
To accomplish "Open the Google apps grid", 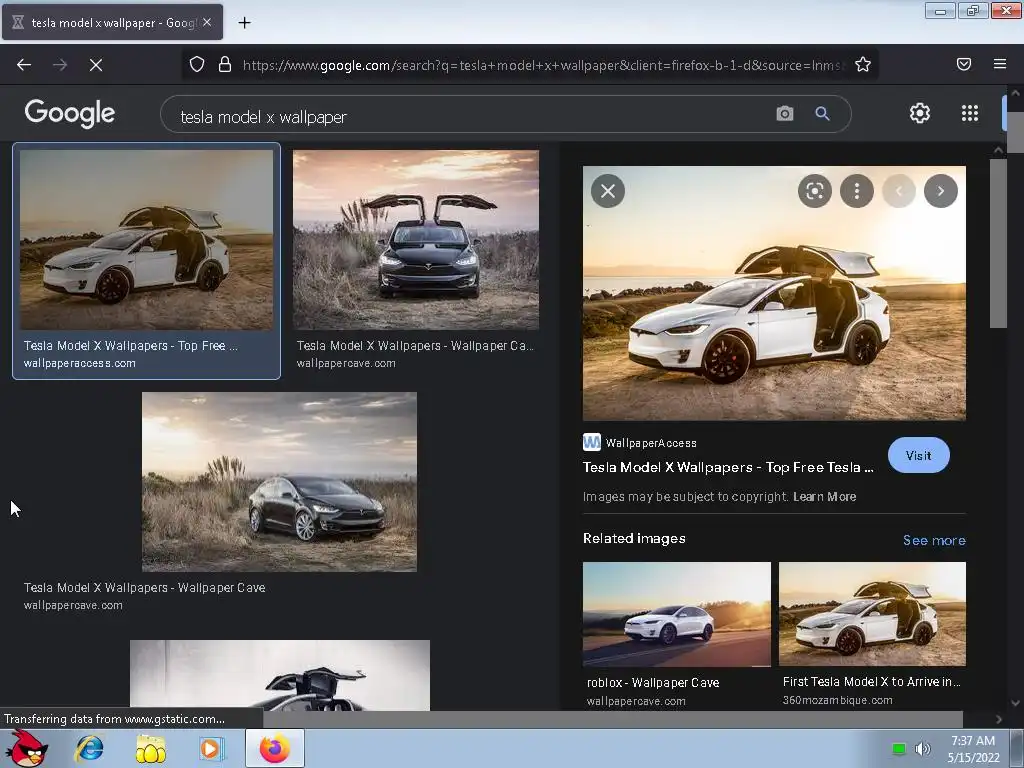I will click(x=970, y=113).
